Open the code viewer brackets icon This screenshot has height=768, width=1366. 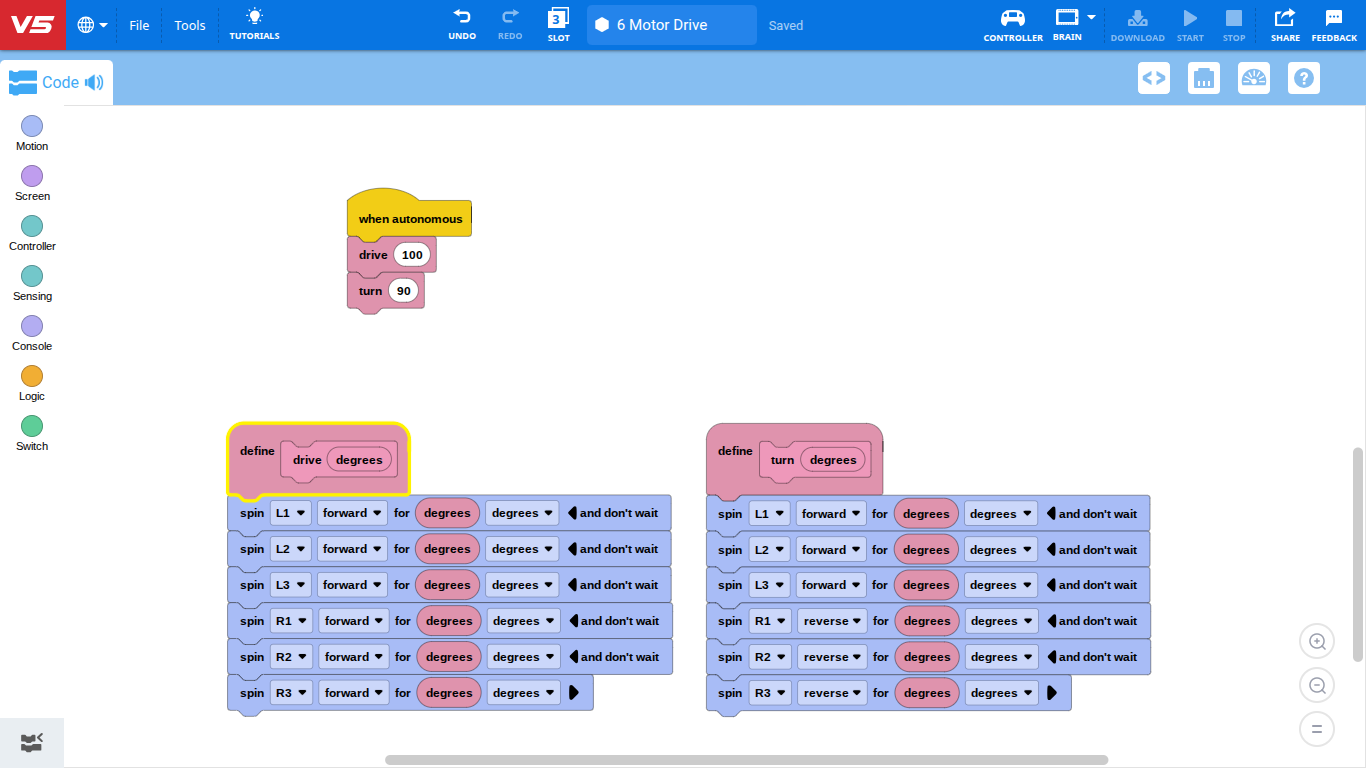coord(1154,78)
